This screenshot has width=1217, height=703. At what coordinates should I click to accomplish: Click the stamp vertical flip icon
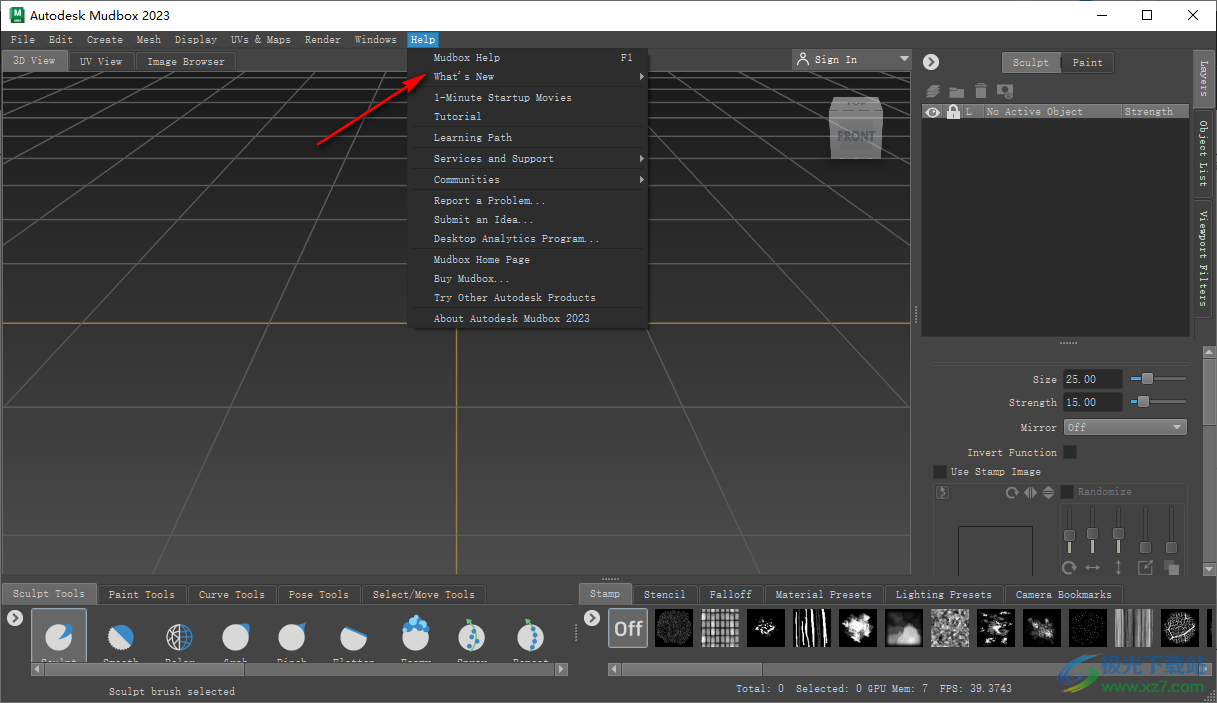pyautogui.click(x=1048, y=492)
